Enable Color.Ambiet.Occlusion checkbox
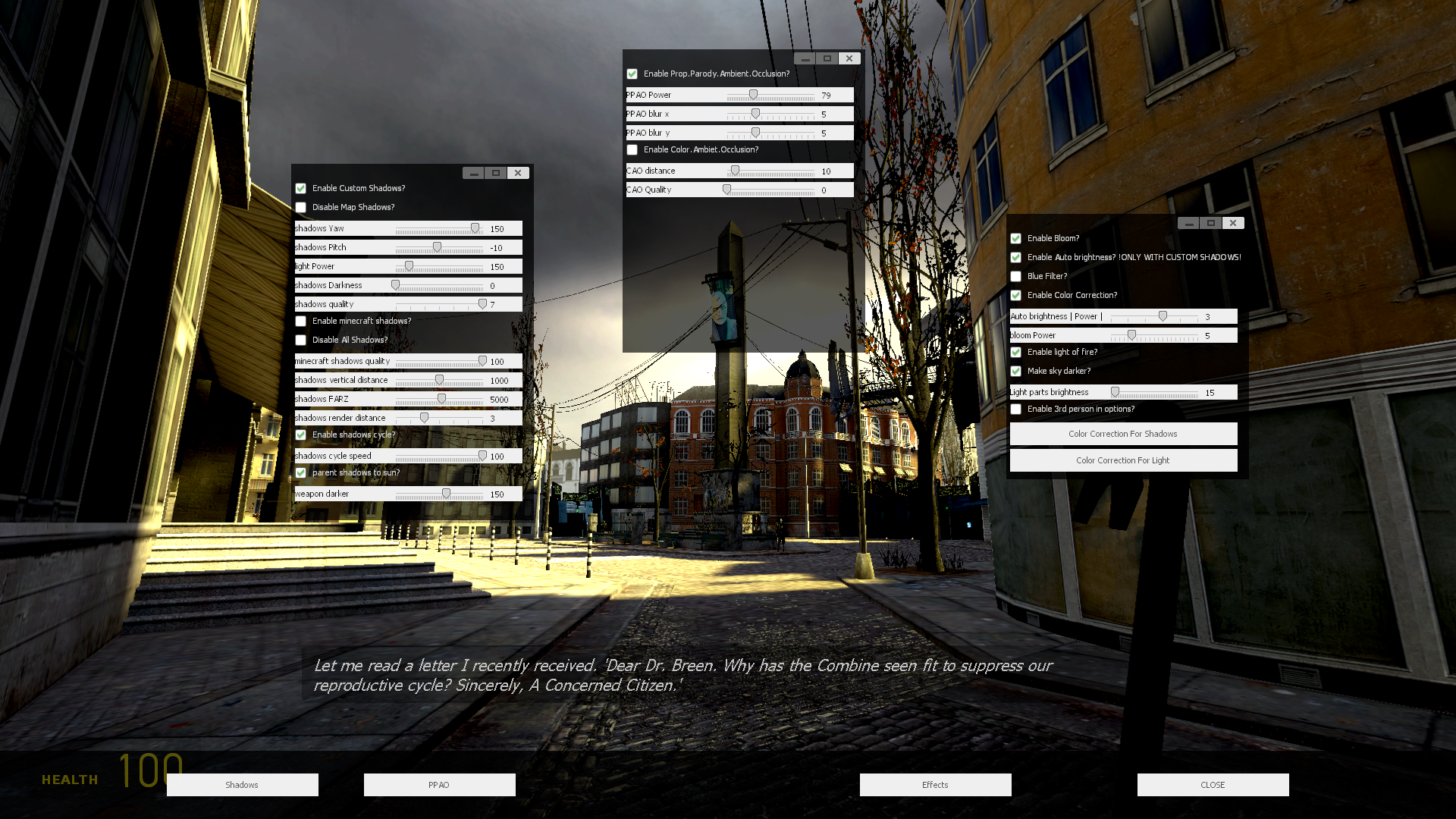 click(x=632, y=150)
